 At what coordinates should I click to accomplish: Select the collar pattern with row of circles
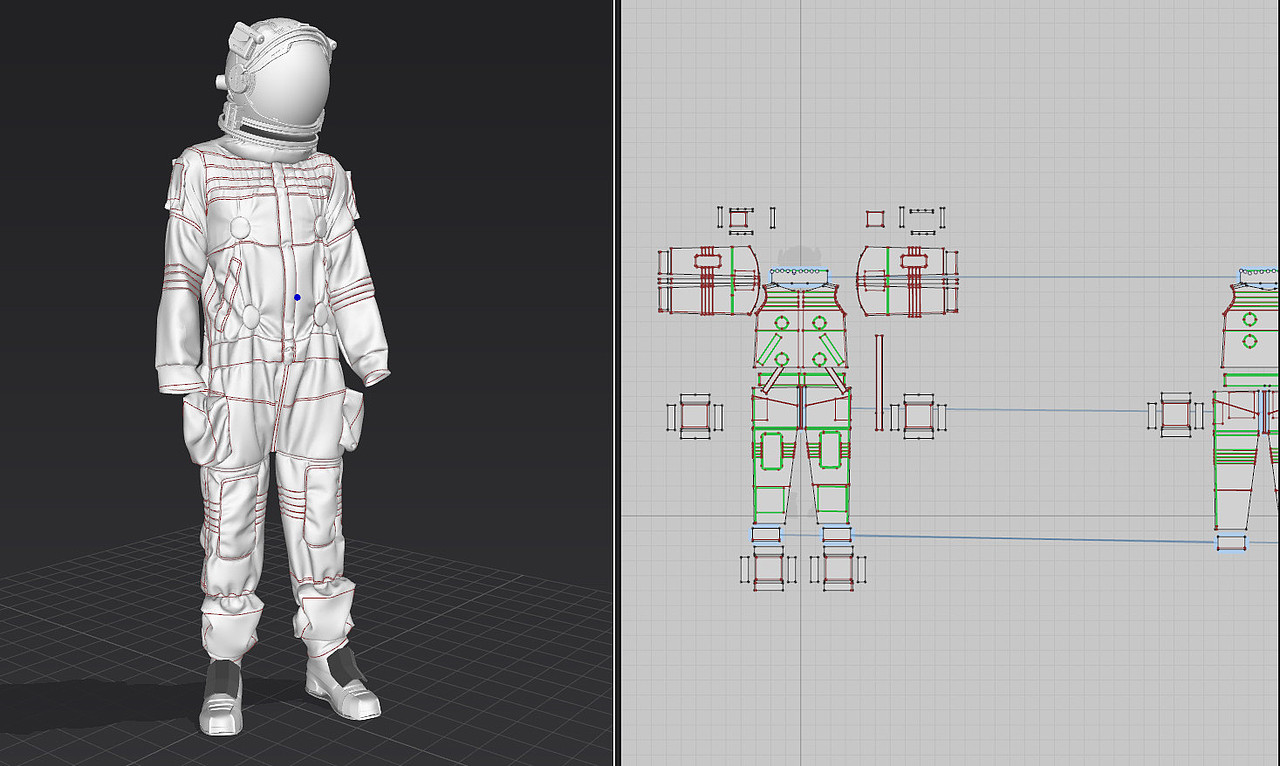point(800,277)
